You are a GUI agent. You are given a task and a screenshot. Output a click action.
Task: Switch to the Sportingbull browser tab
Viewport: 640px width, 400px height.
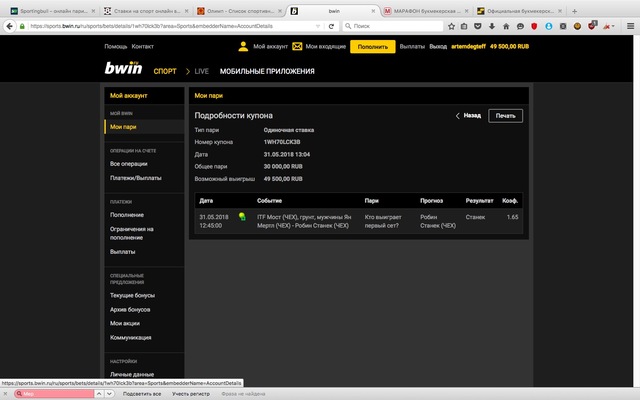(52, 11)
